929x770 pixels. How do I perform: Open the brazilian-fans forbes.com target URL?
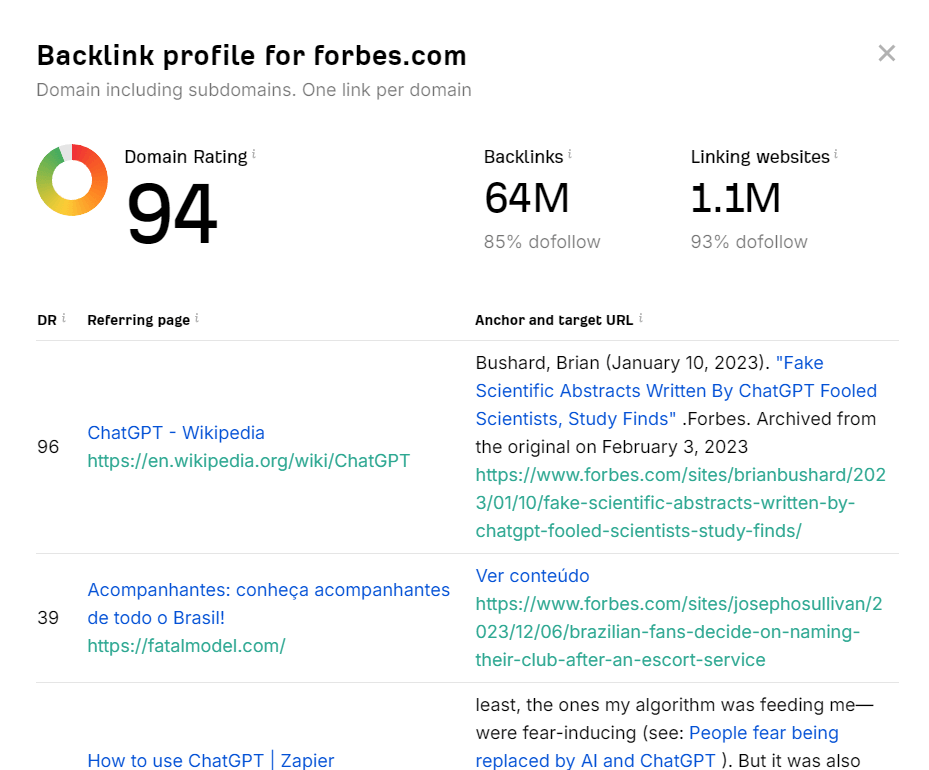tap(680, 631)
